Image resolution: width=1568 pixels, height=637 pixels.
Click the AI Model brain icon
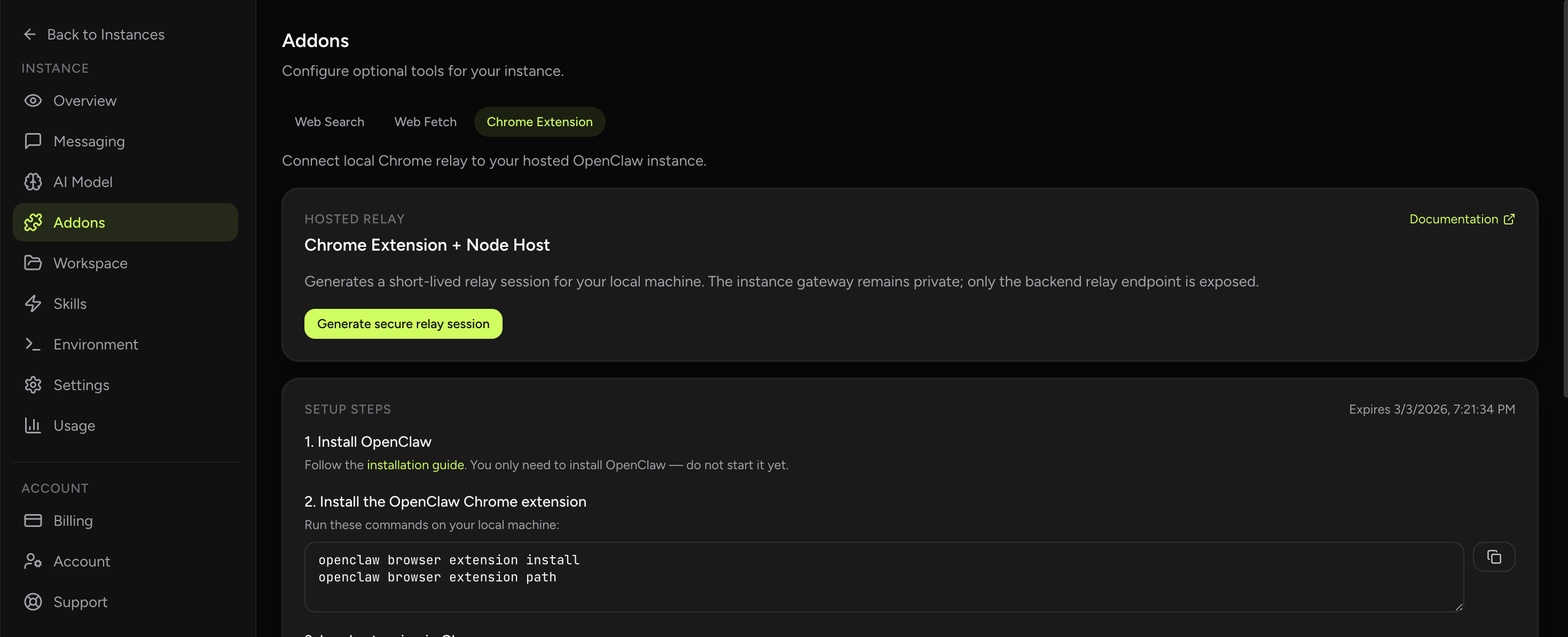click(x=33, y=182)
